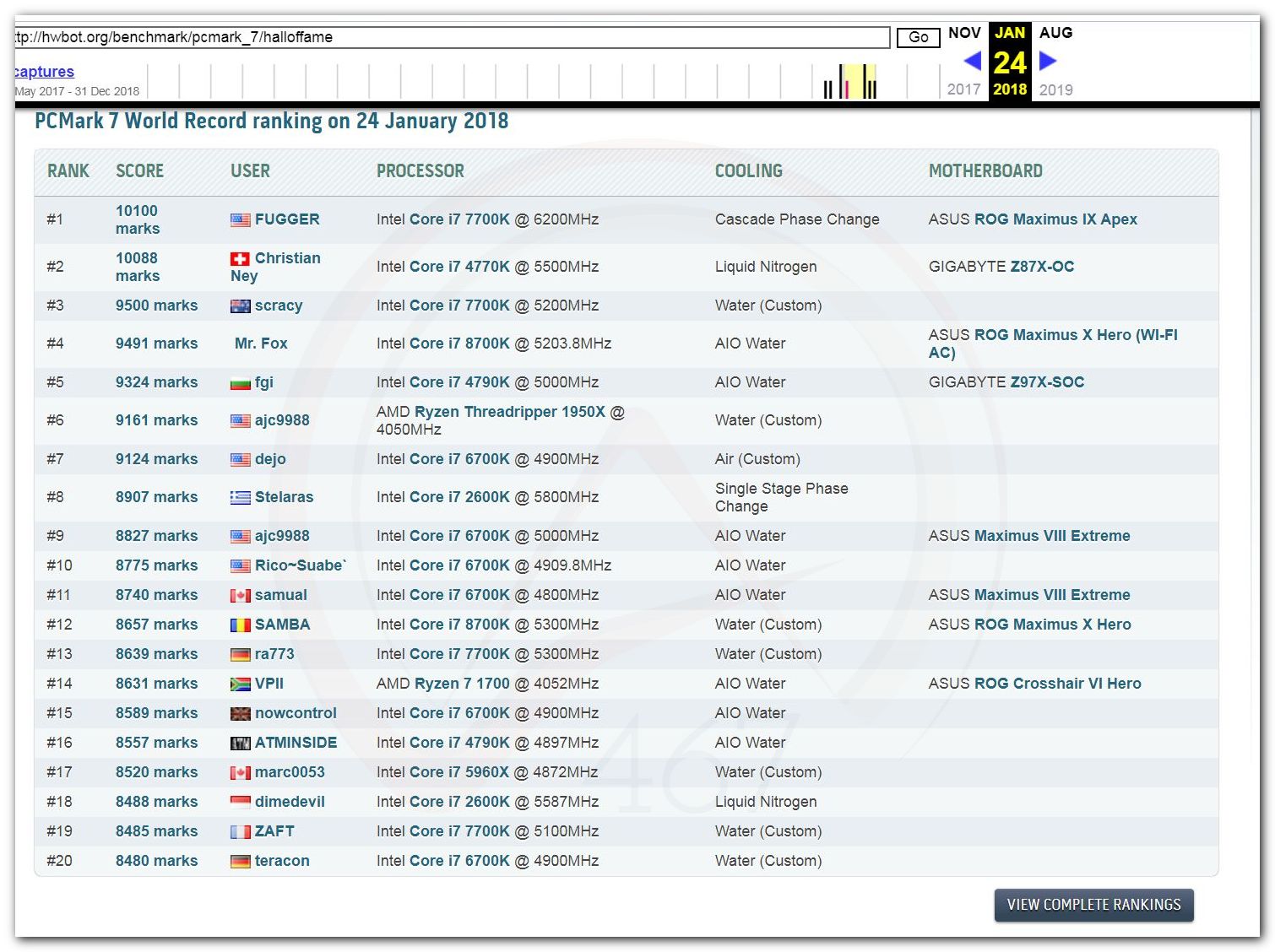
Task: Click the US flag beside FUGGER
Action: [x=240, y=220]
